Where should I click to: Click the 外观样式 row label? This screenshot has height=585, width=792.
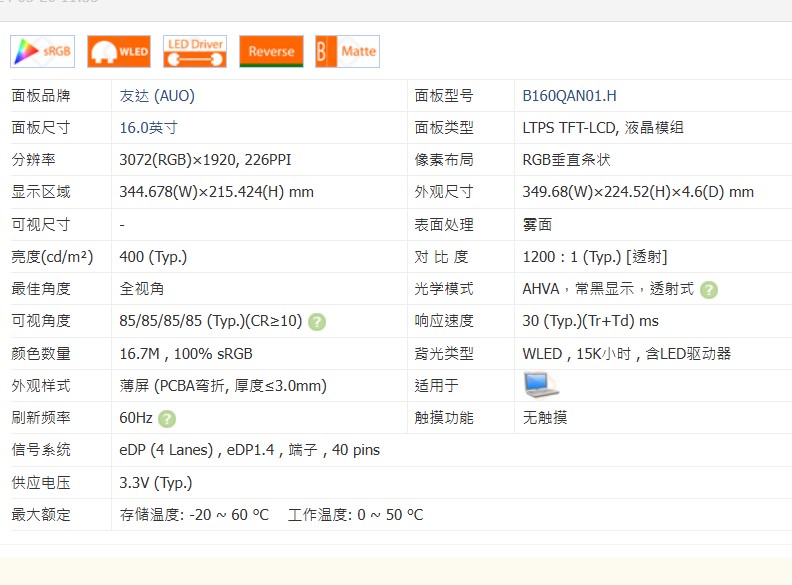[41, 386]
